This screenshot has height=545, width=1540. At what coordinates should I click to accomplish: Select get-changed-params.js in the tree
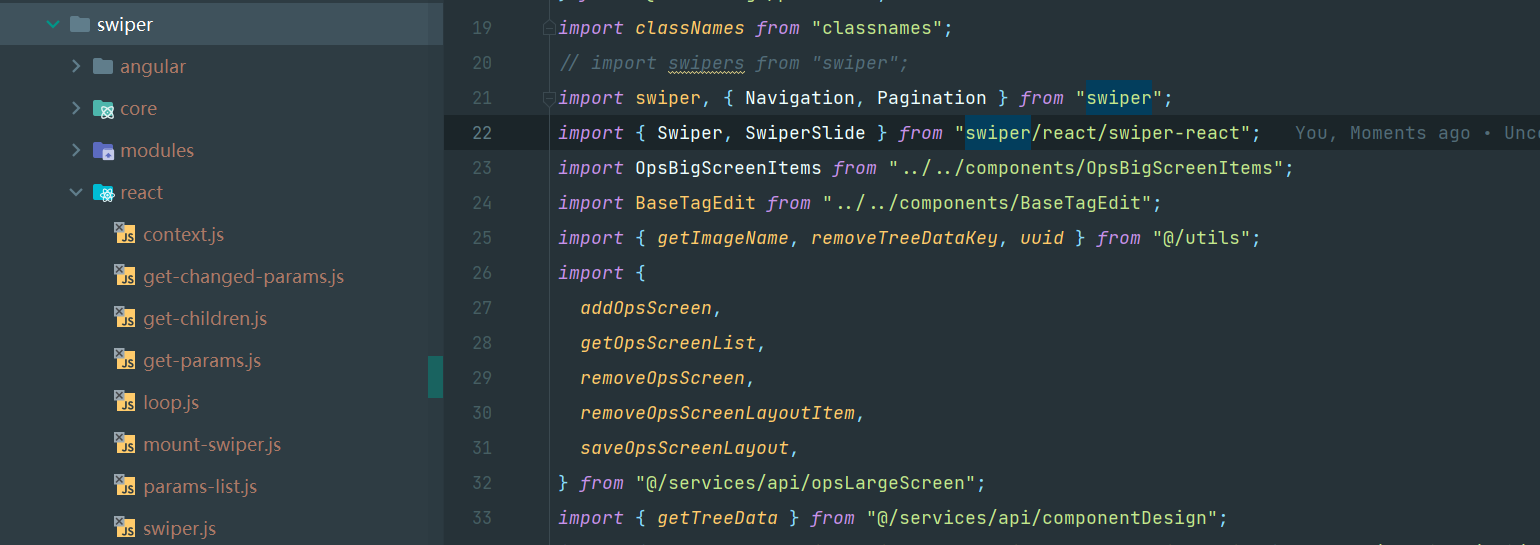pyautogui.click(x=243, y=276)
